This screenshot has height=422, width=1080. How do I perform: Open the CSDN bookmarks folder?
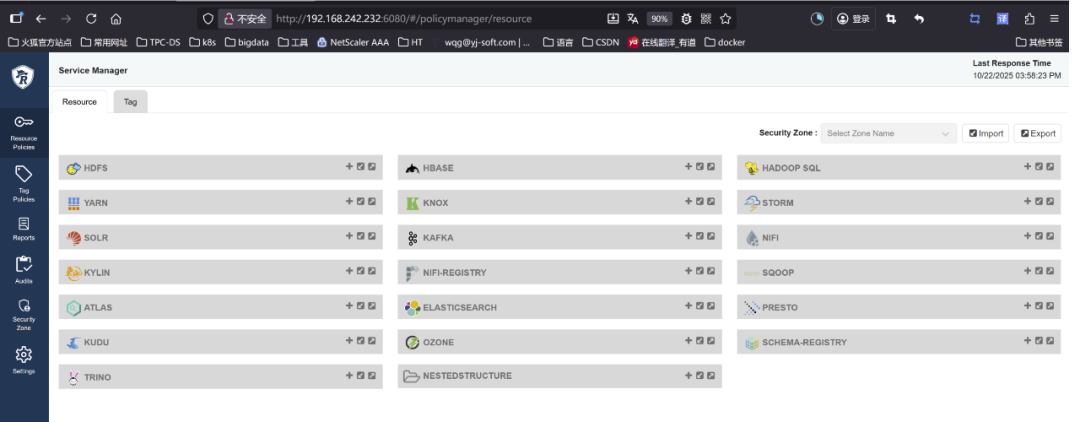click(600, 42)
